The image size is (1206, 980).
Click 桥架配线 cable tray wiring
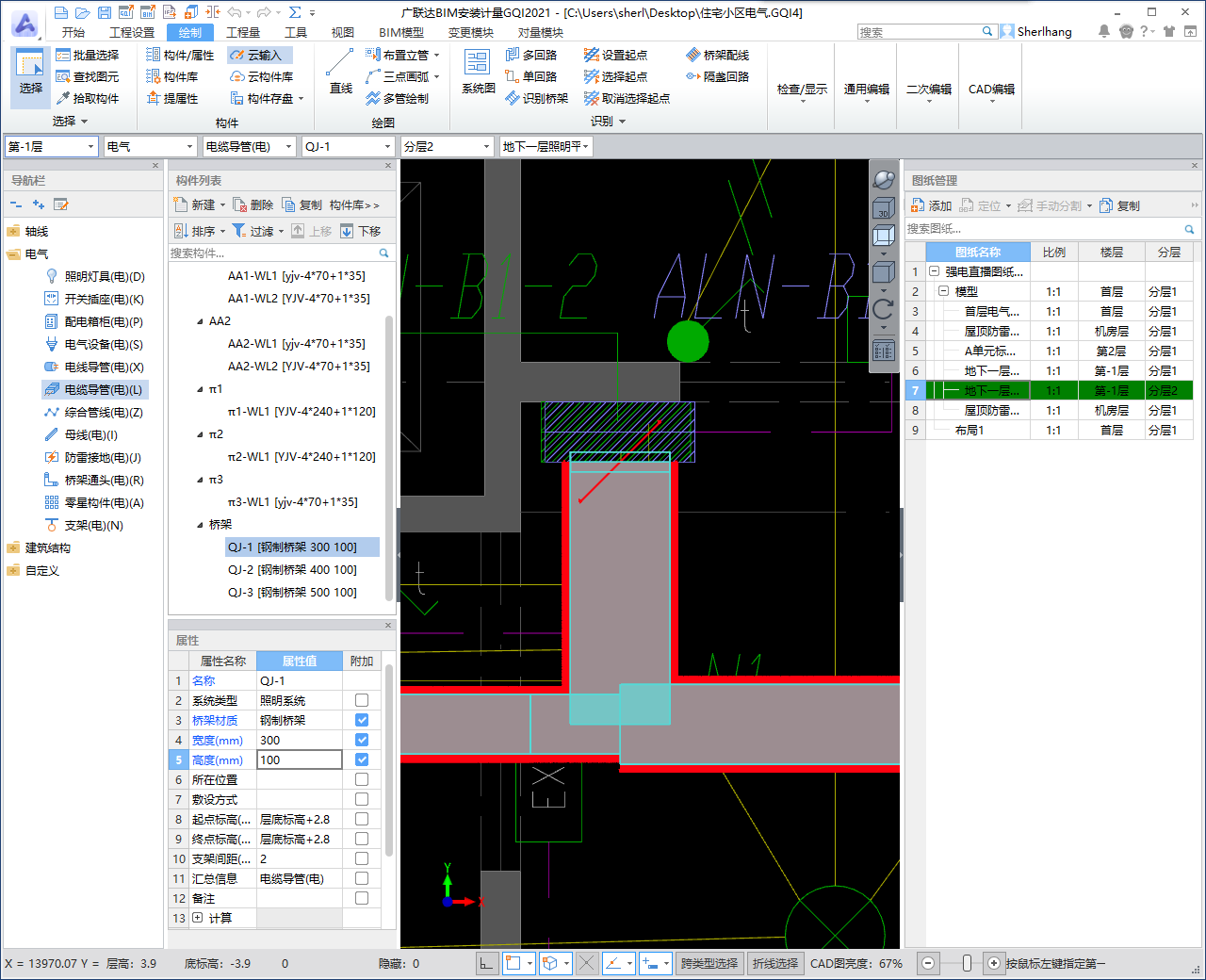click(717, 55)
